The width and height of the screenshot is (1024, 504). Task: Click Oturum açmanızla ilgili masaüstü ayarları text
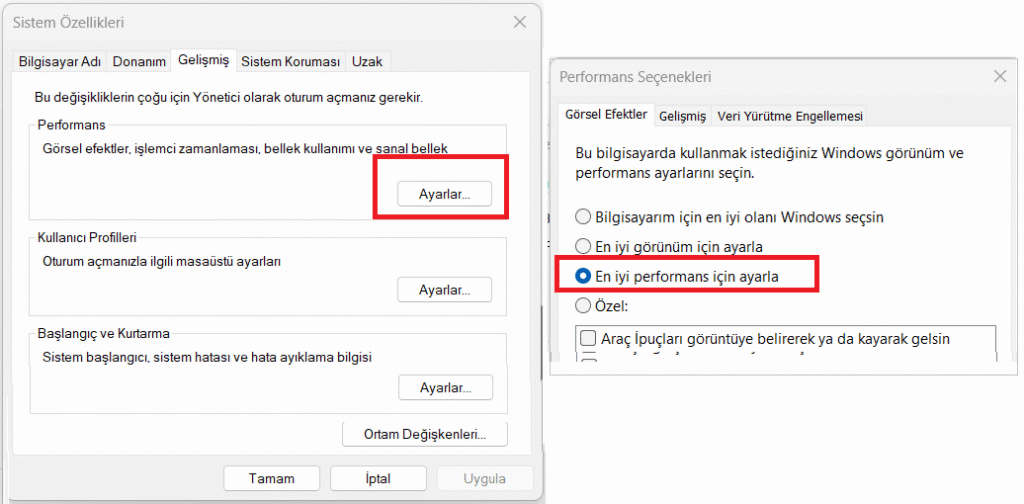pyautogui.click(x=161, y=262)
